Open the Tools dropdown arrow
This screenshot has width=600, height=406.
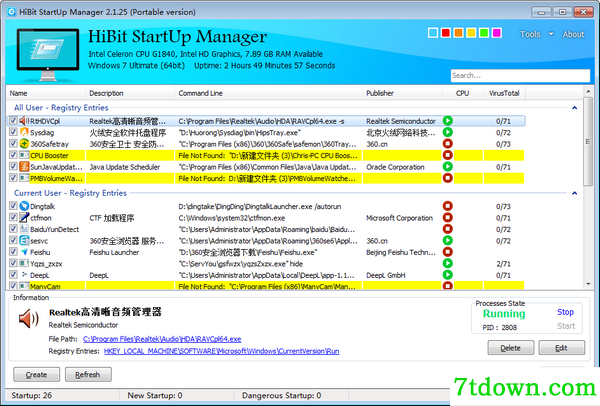(551, 34)
